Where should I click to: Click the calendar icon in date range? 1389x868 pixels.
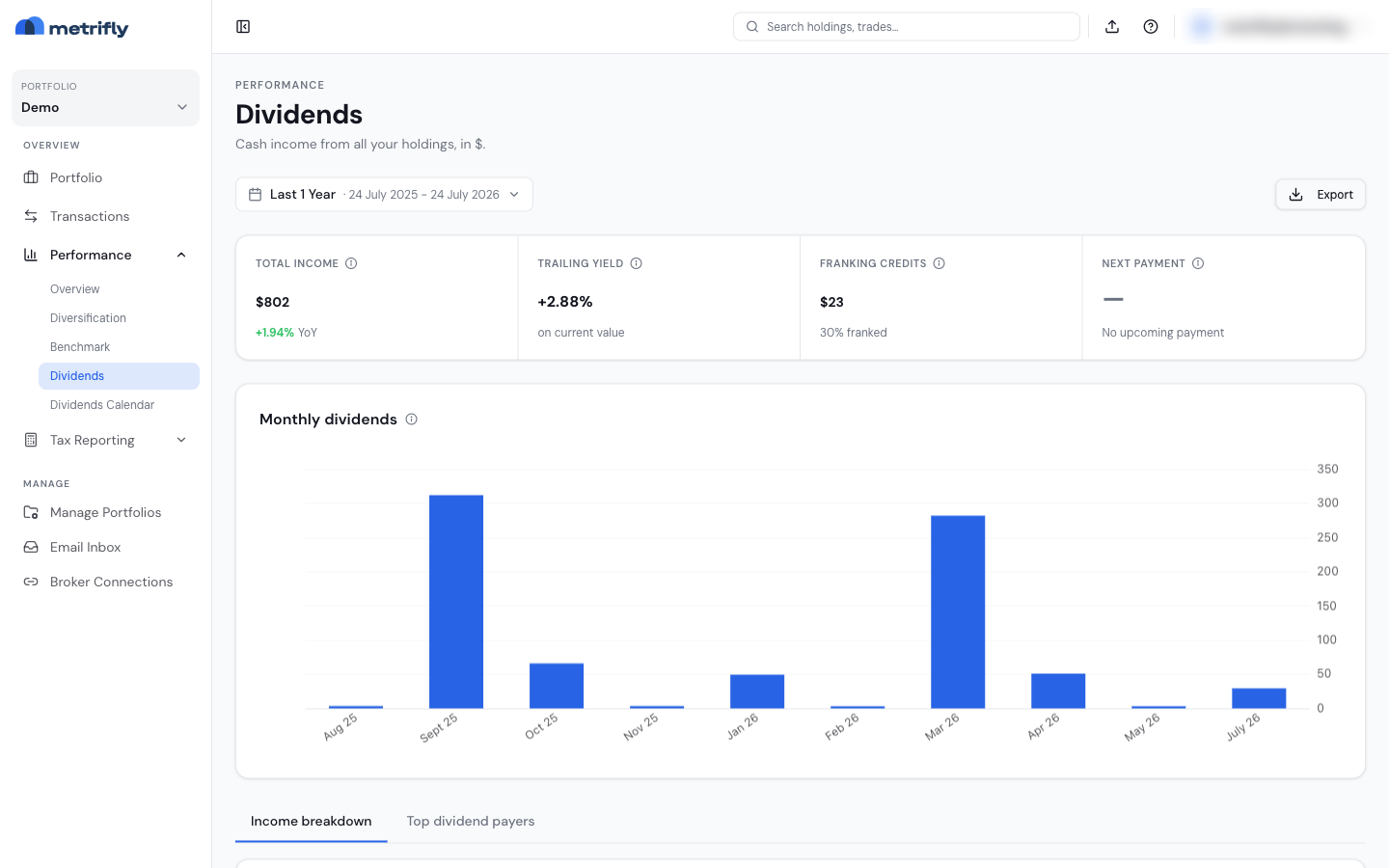(x=256, y=195)
